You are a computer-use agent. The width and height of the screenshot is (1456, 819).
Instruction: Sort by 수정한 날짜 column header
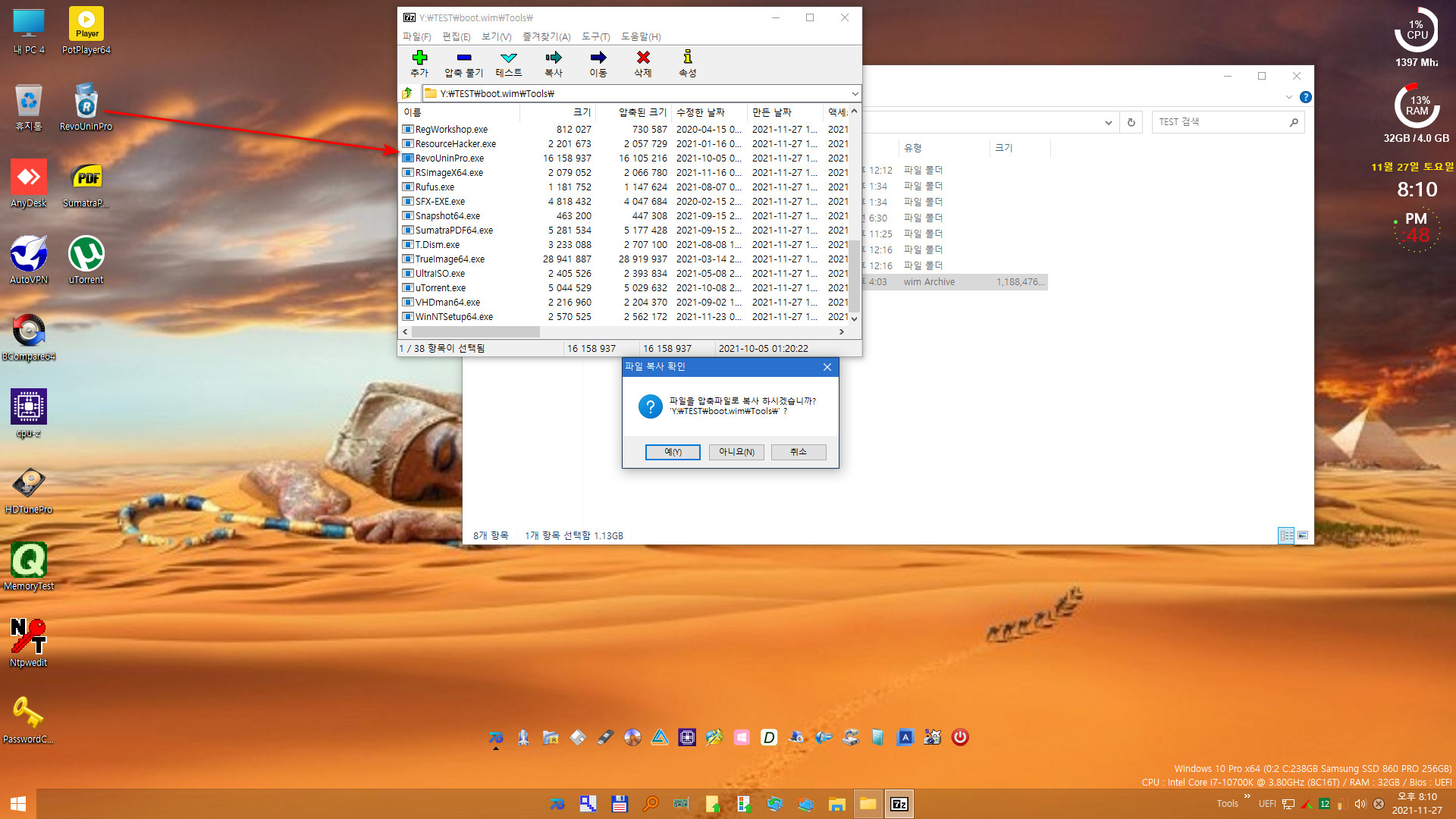tap(709, 112)
